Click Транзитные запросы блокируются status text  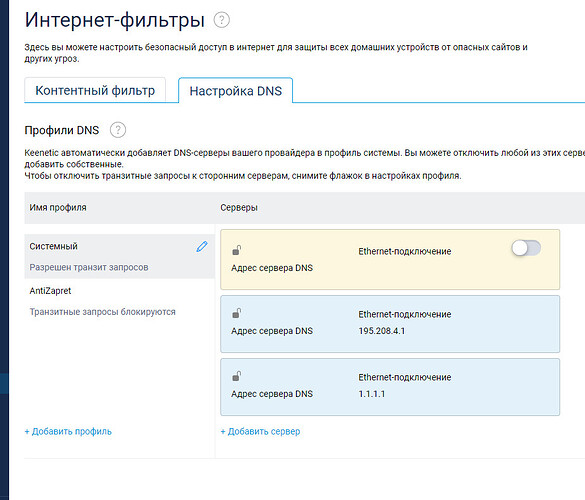(103, 312)
